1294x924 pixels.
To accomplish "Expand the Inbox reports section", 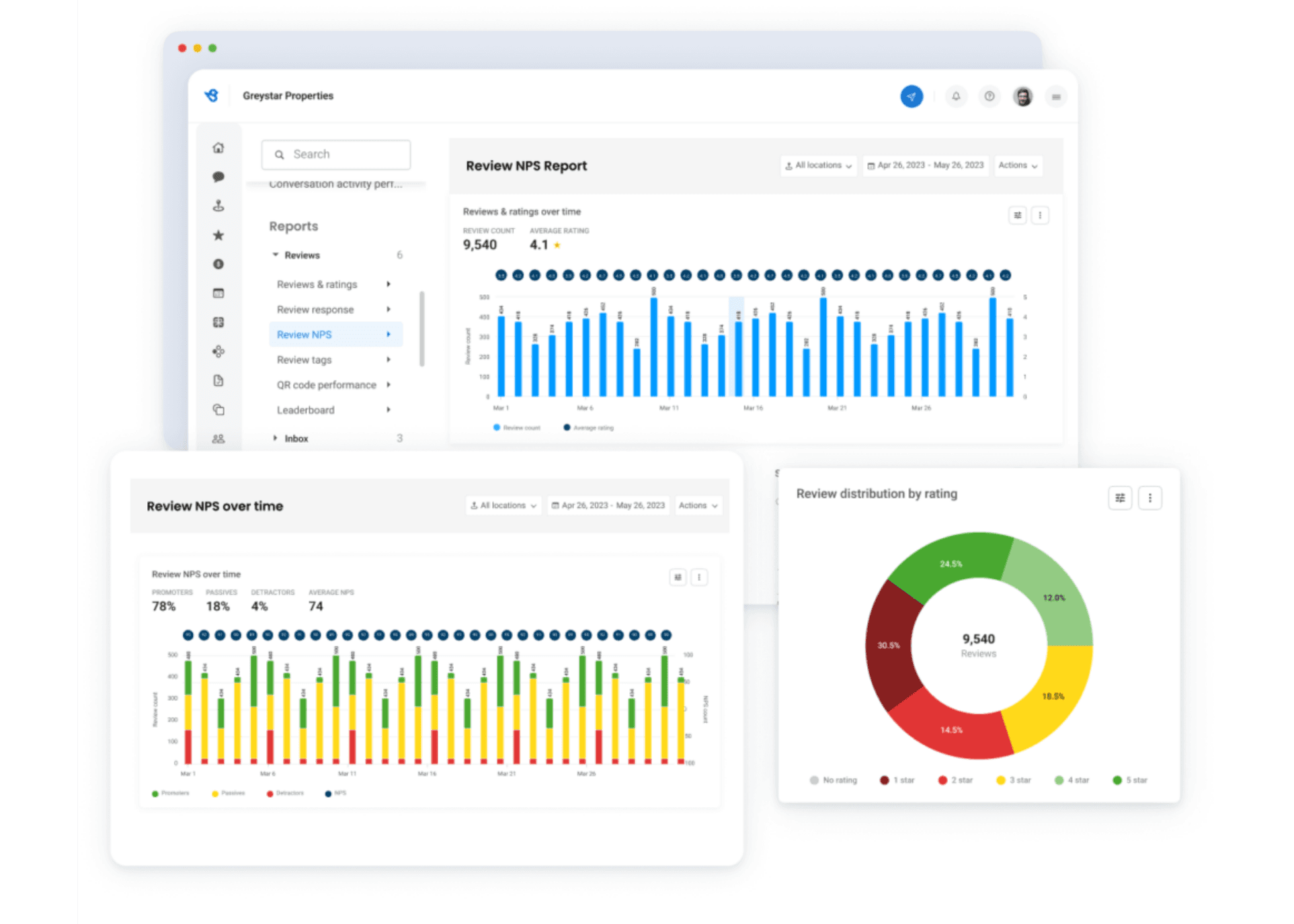I will point(296,439).
